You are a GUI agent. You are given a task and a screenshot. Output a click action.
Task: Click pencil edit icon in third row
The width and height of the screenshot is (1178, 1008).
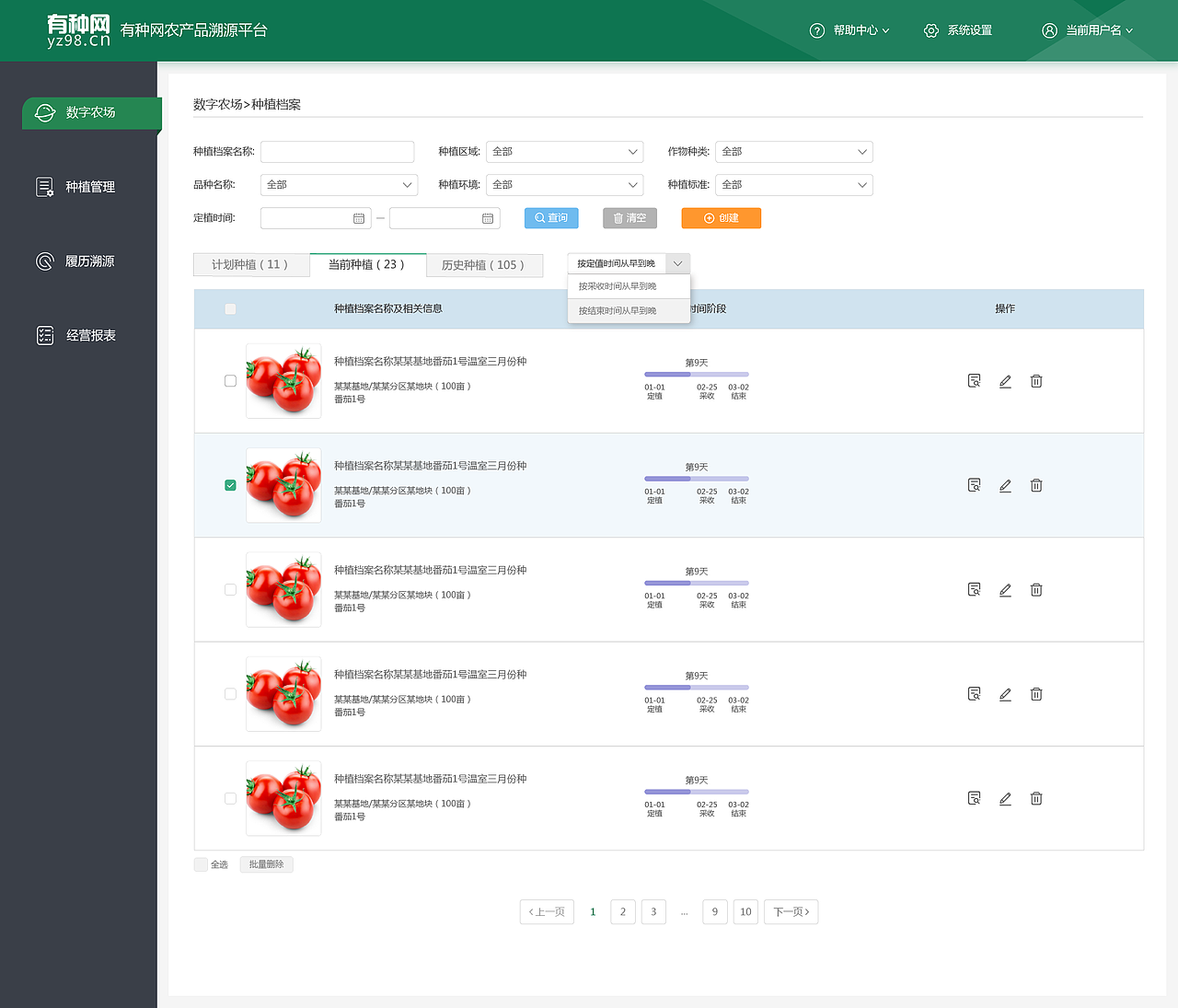pos(1005,589)
